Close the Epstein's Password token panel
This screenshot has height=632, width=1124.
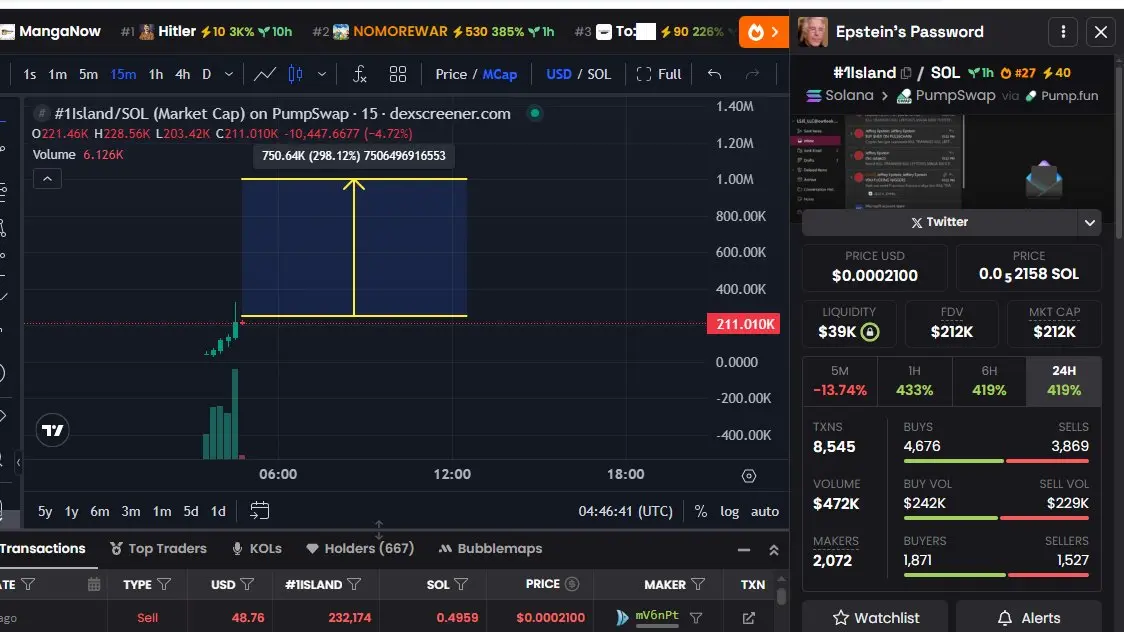(x=1101, y=32)
